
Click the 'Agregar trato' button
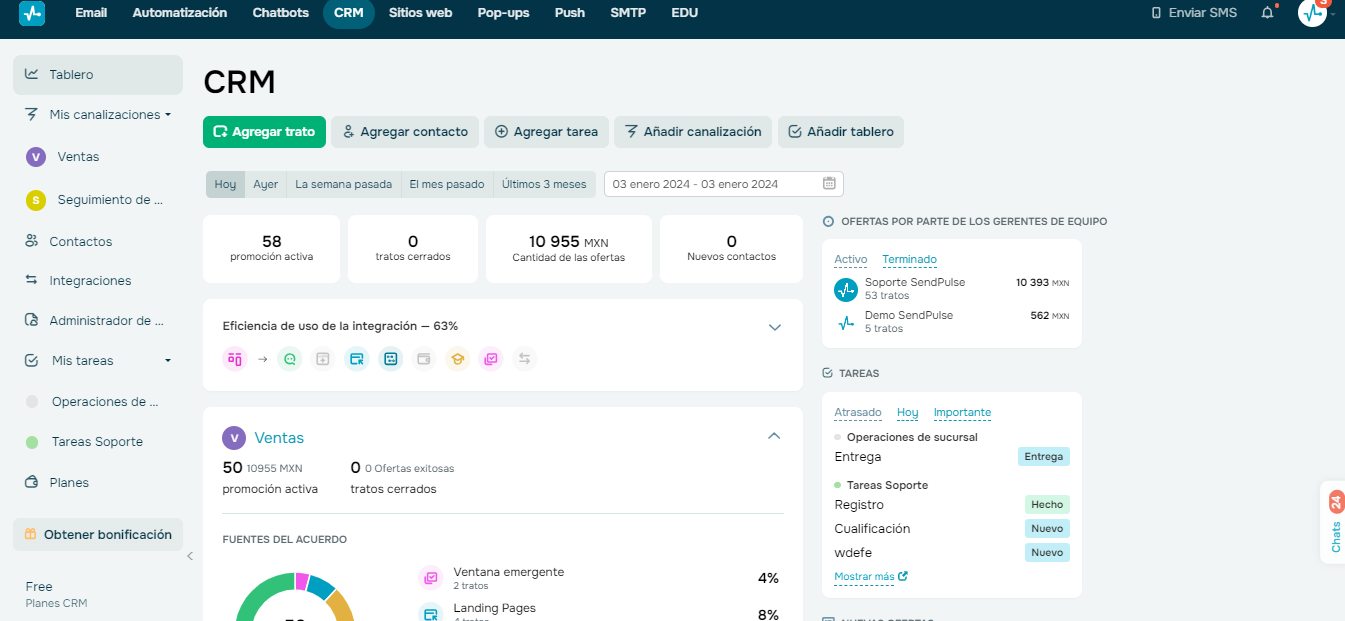[264, 132]
